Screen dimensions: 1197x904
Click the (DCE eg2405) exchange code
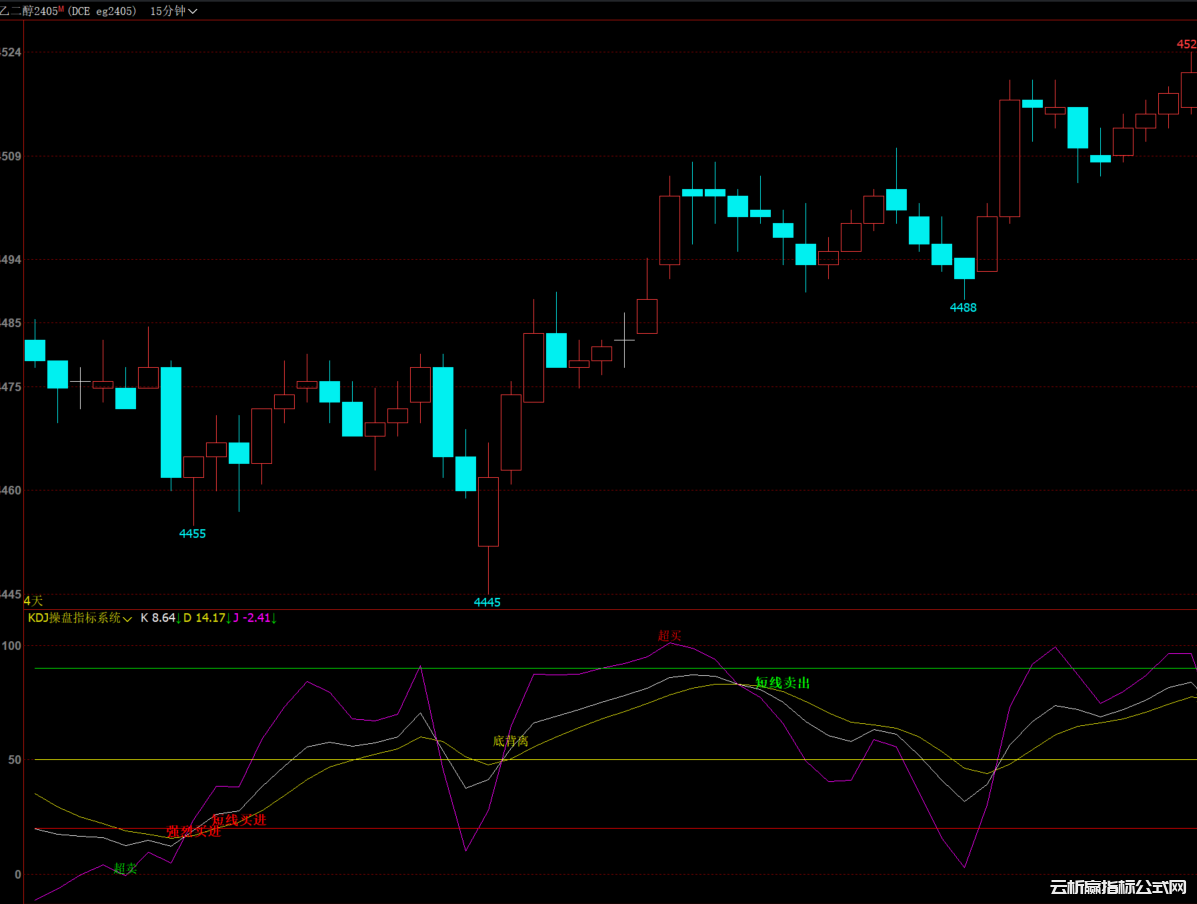click(x=102, y=11)
